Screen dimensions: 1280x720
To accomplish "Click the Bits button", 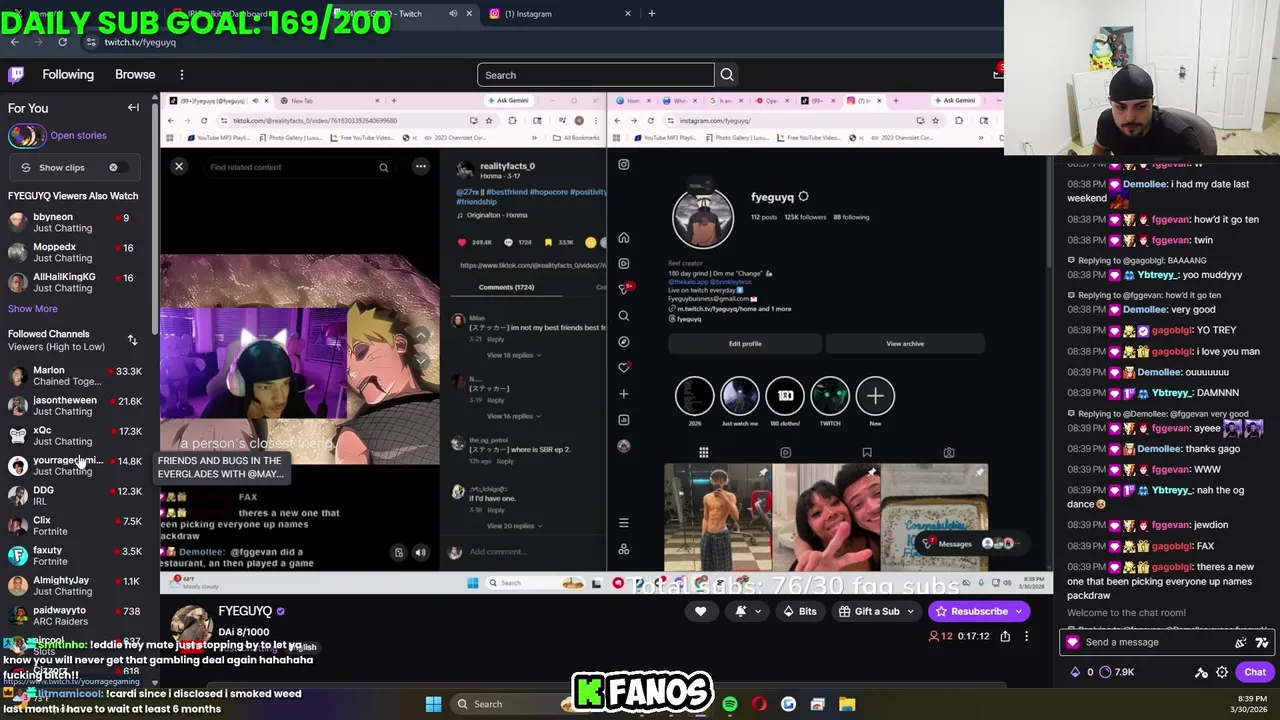I will [x=799, y=611].
